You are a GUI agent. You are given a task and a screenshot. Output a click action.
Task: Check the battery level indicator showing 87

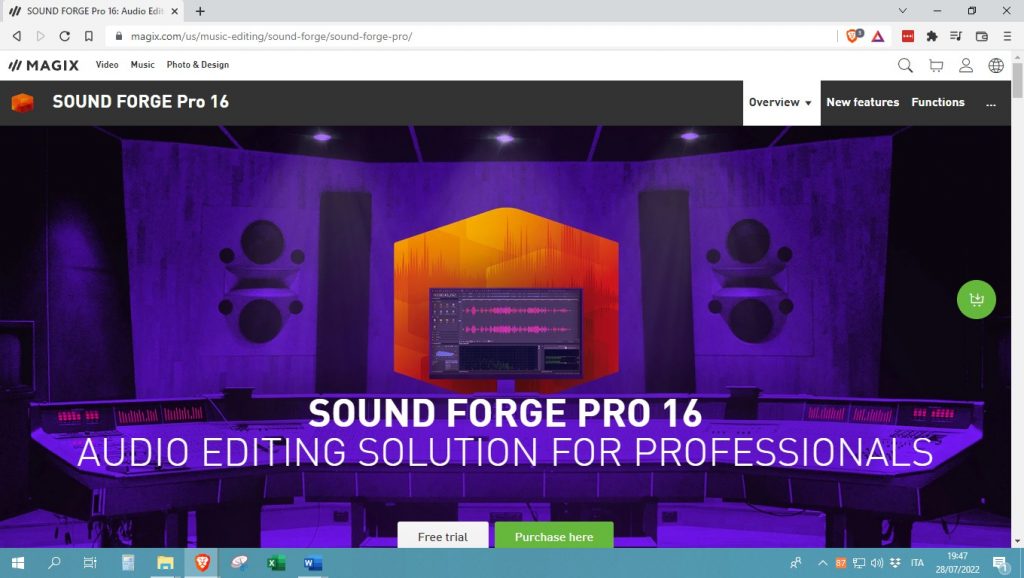[843, 562]
